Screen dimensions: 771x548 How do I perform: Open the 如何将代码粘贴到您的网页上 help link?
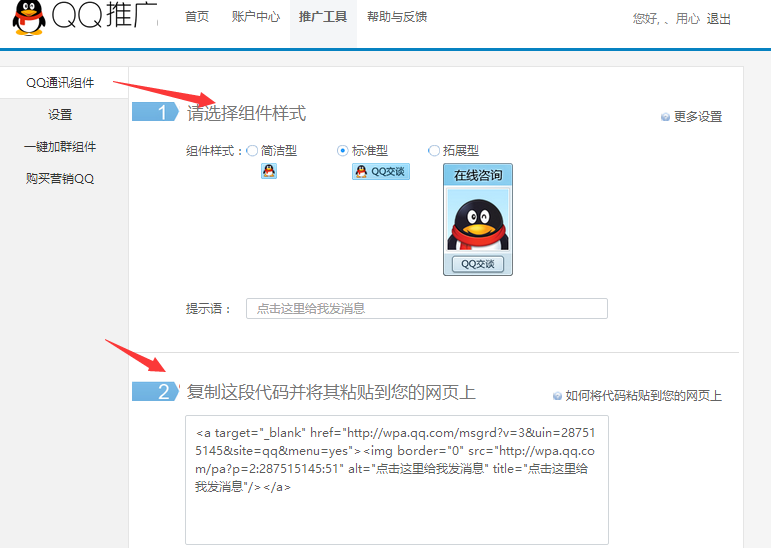click(x=644, y=396)
